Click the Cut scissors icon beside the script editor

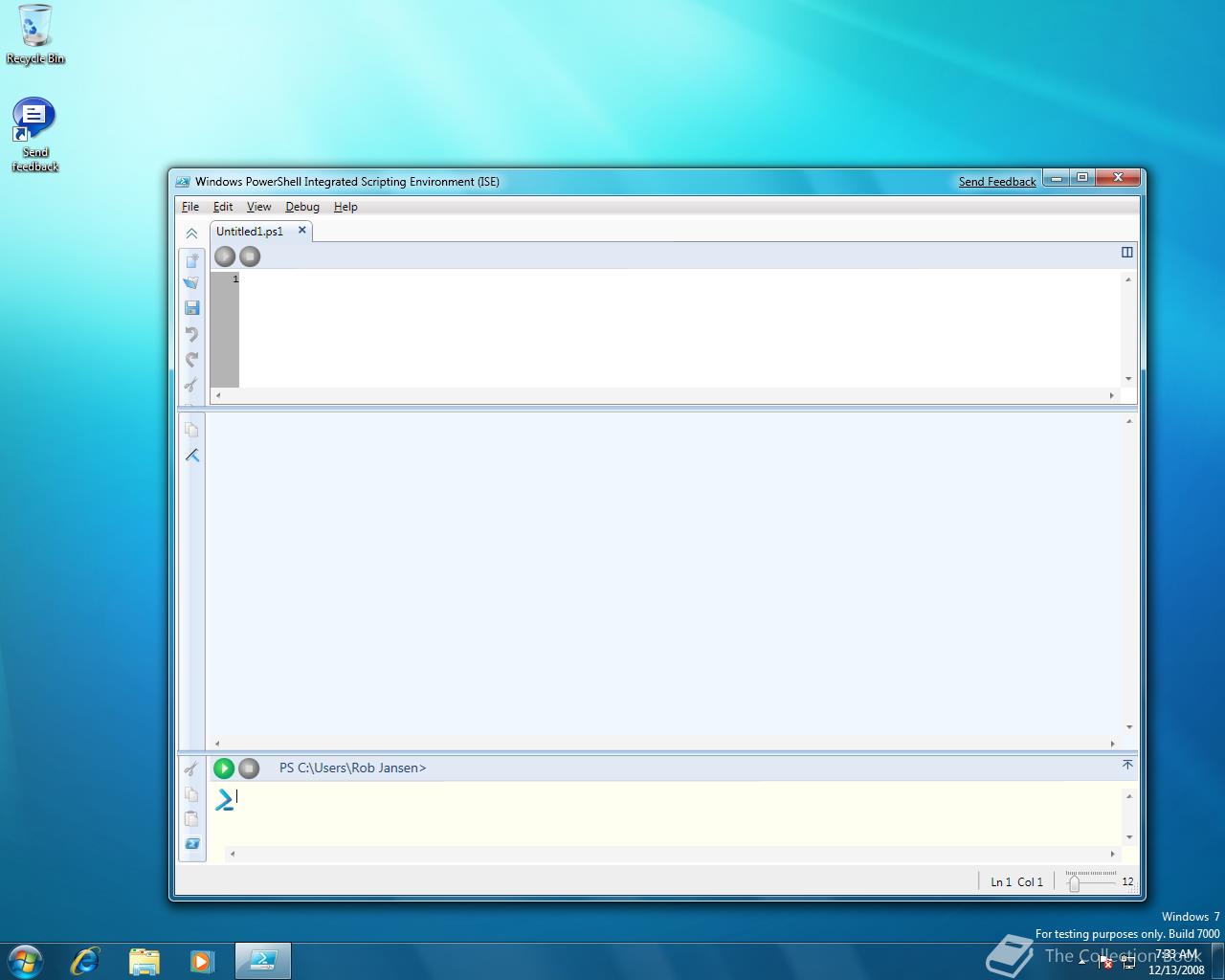(x=191, y=384)
